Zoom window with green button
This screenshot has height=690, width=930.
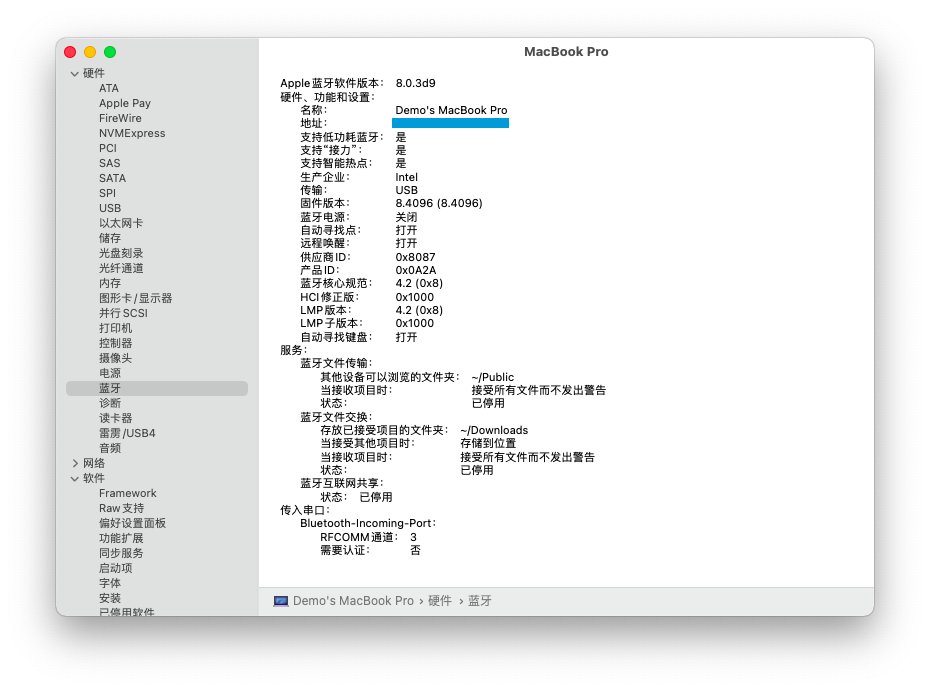coord(110,52)
